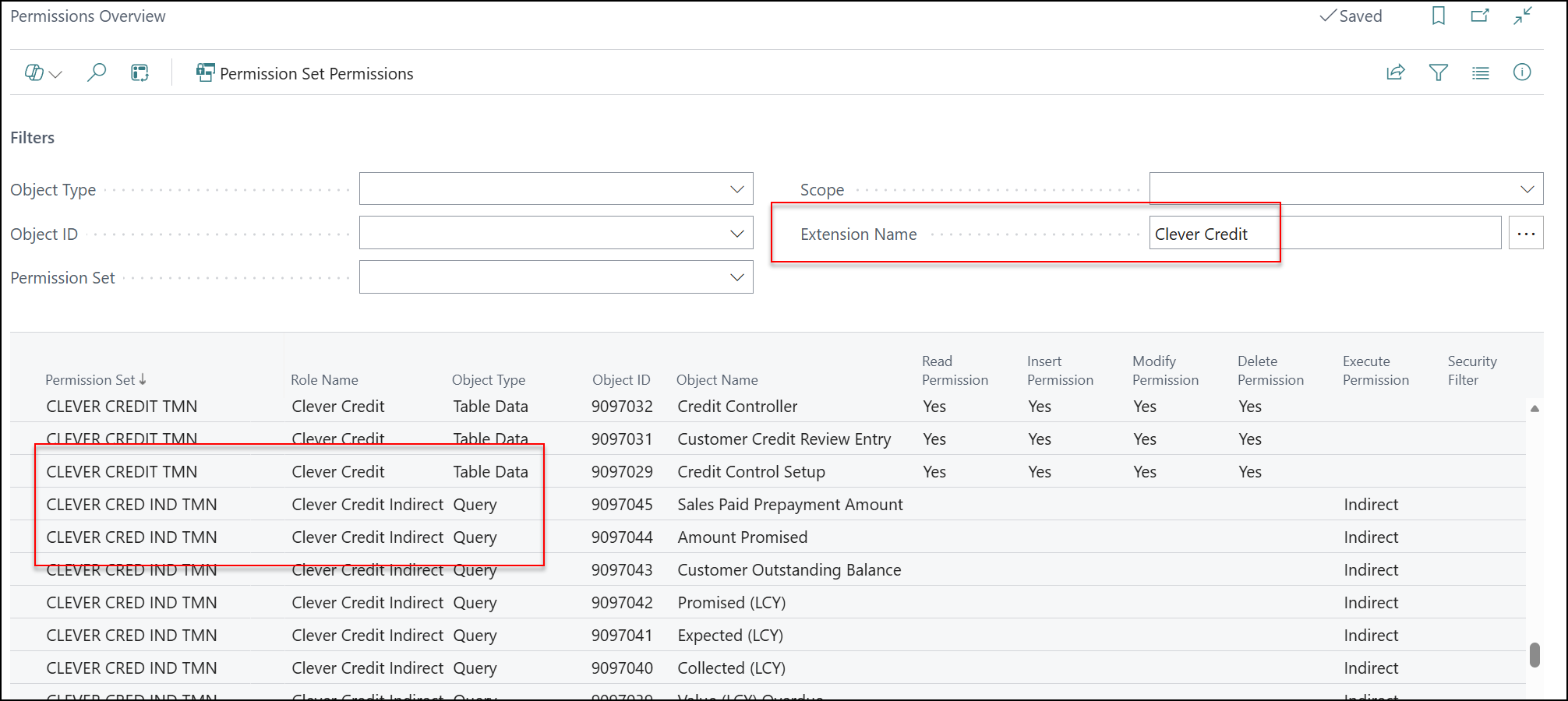Click the Object Type filter input field
Viewport: 1568px width, 701px height.
pyautogui.click(x=556, y=189)
